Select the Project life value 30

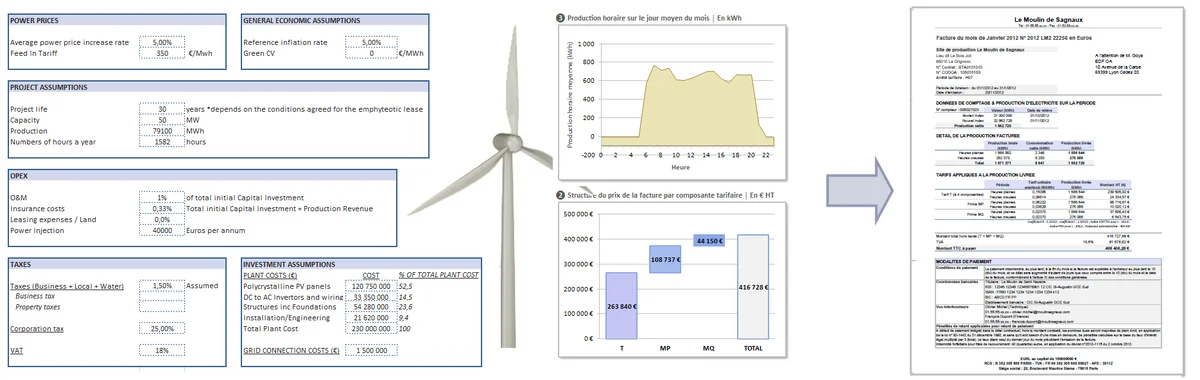161,108
